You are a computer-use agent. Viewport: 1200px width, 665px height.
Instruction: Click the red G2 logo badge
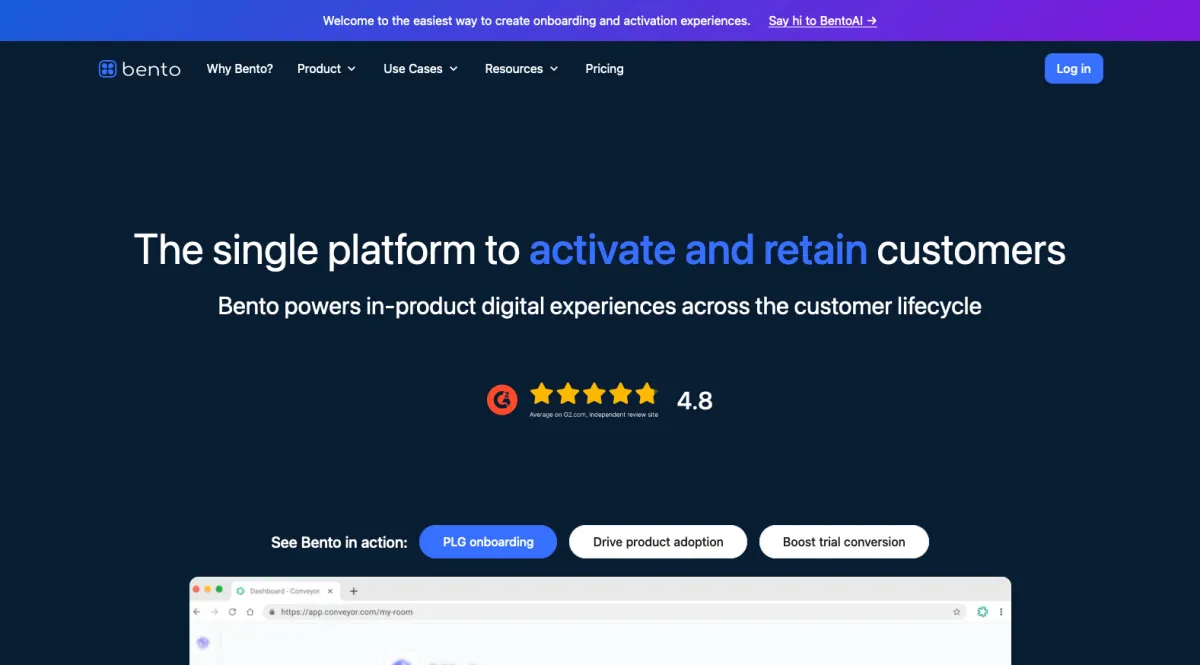coord(502,399)
